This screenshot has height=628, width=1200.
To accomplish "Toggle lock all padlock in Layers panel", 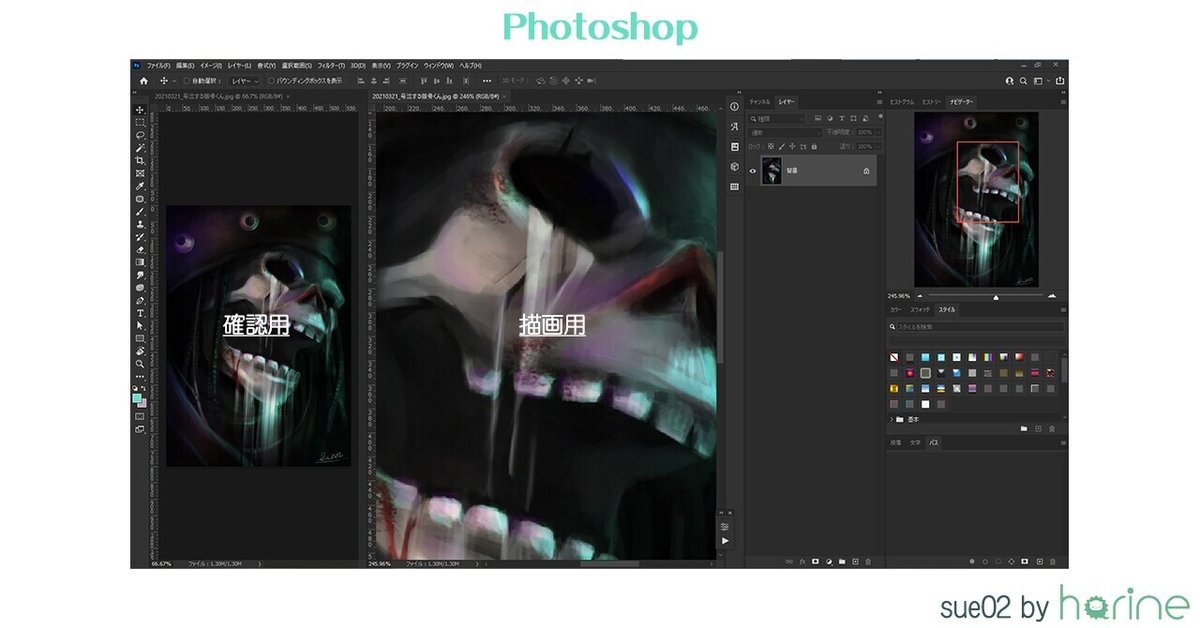I will click(x=814, y=146).
